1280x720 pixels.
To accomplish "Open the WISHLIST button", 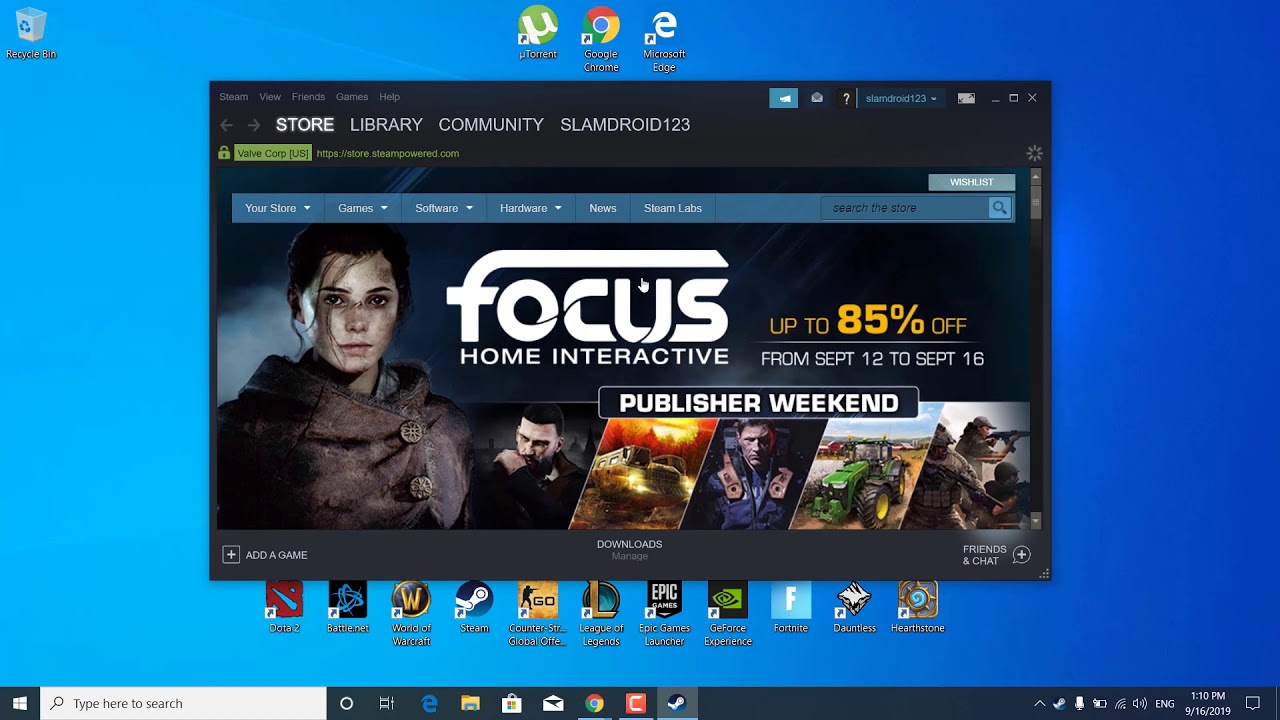I will pyautogui.click(x=971, y=182).
